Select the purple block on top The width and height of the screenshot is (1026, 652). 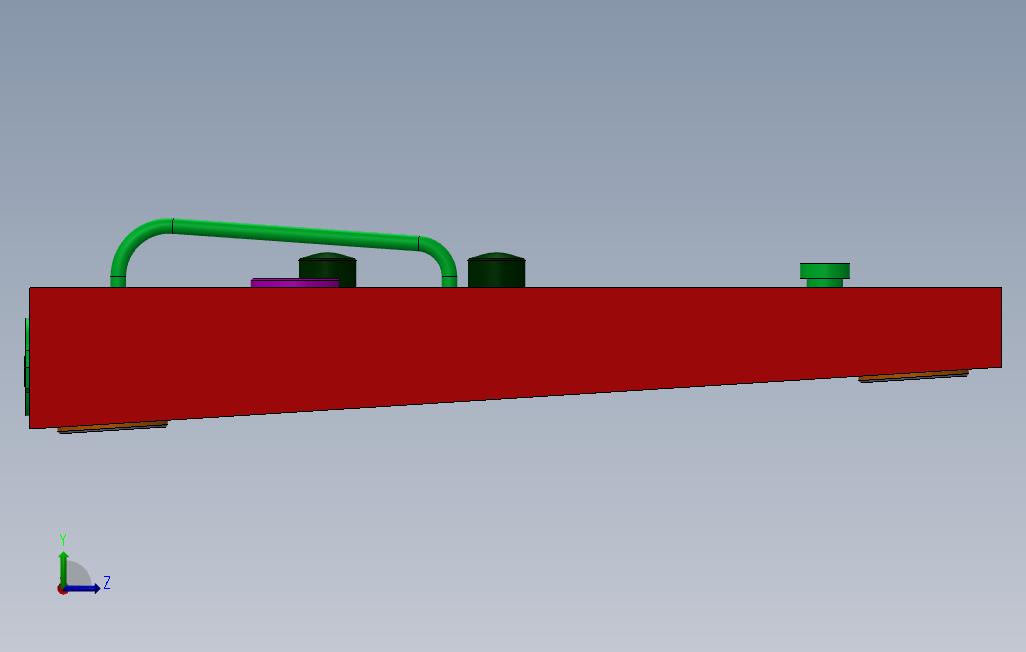(294, 283)
